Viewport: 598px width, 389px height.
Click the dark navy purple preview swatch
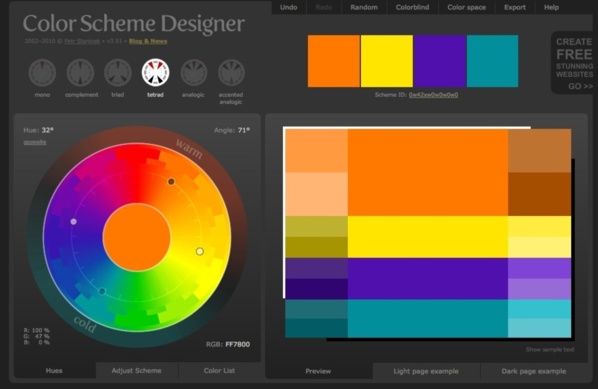[317, 289]
